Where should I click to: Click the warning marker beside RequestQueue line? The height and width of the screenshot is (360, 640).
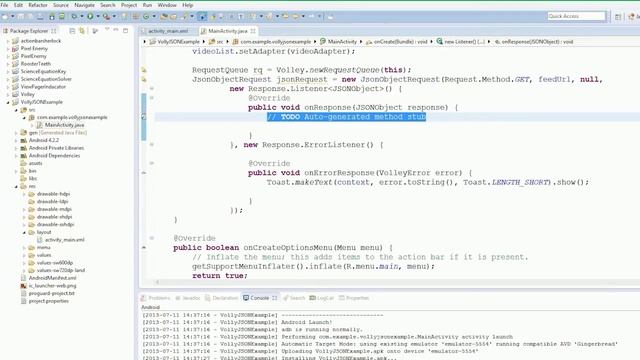coord(144,70)
